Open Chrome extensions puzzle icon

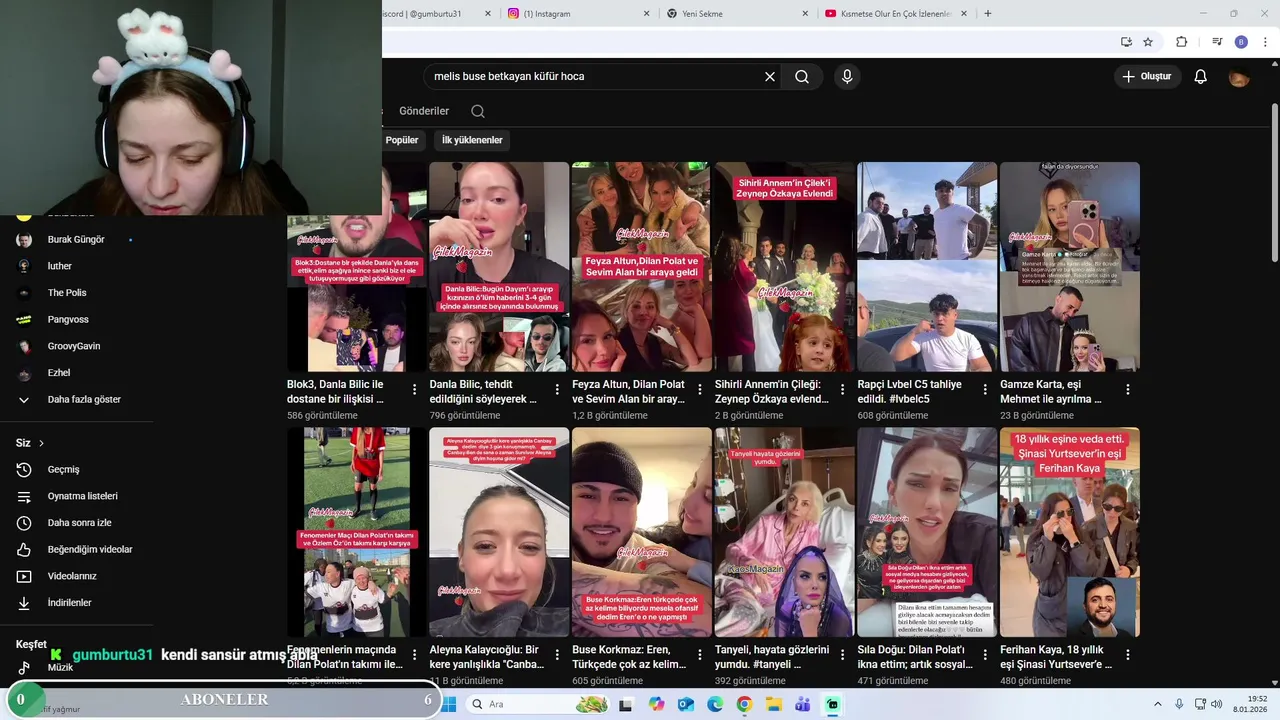1181,42
